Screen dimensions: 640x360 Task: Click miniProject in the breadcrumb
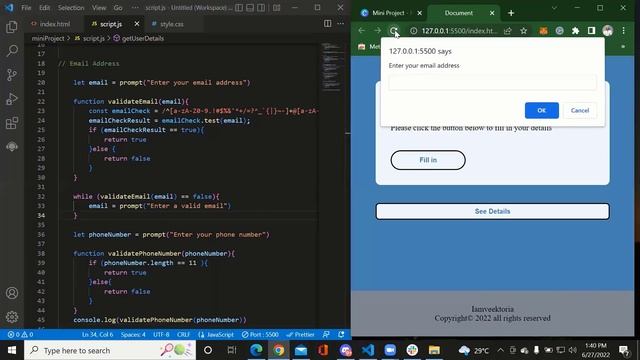[x=48, y=38]
